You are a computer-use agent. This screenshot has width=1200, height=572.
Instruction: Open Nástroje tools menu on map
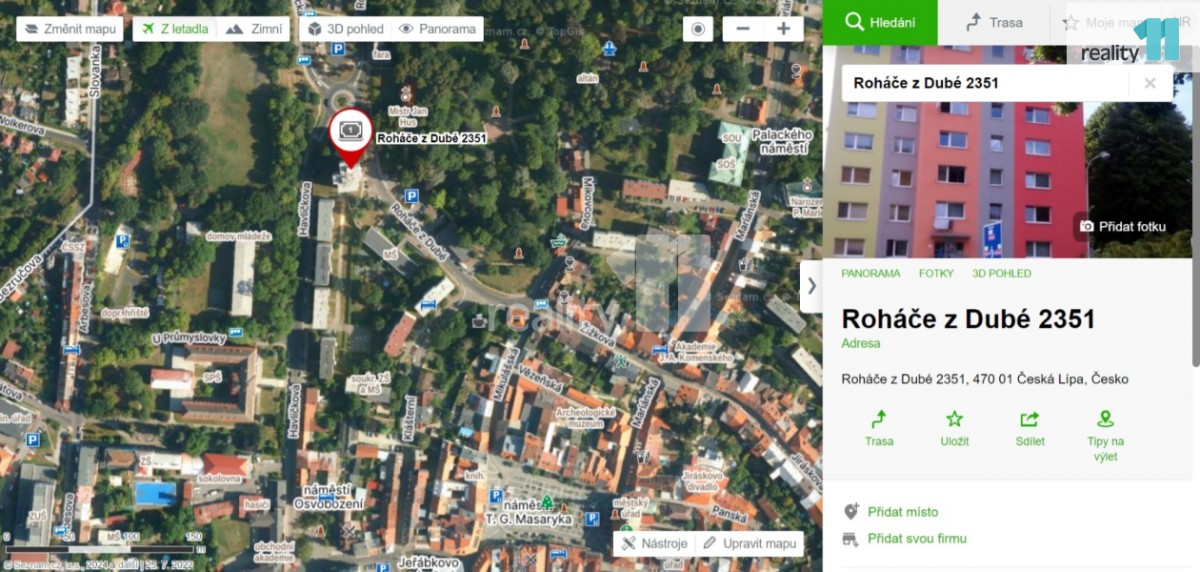click(x=654, y=543)
